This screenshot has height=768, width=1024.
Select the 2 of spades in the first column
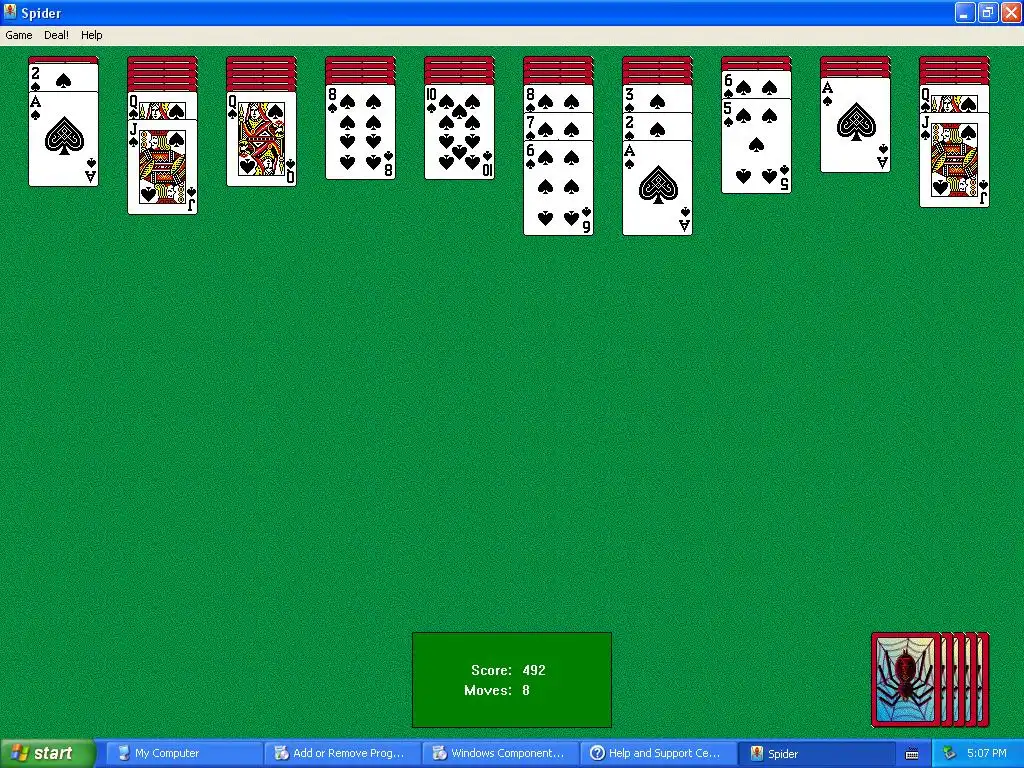pos(63,78)
